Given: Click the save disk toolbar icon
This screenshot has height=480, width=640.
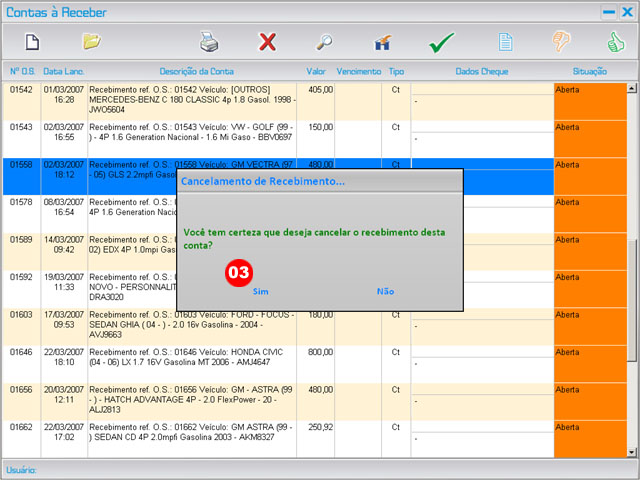Looking at the screenshot, I should pos(382,43).
